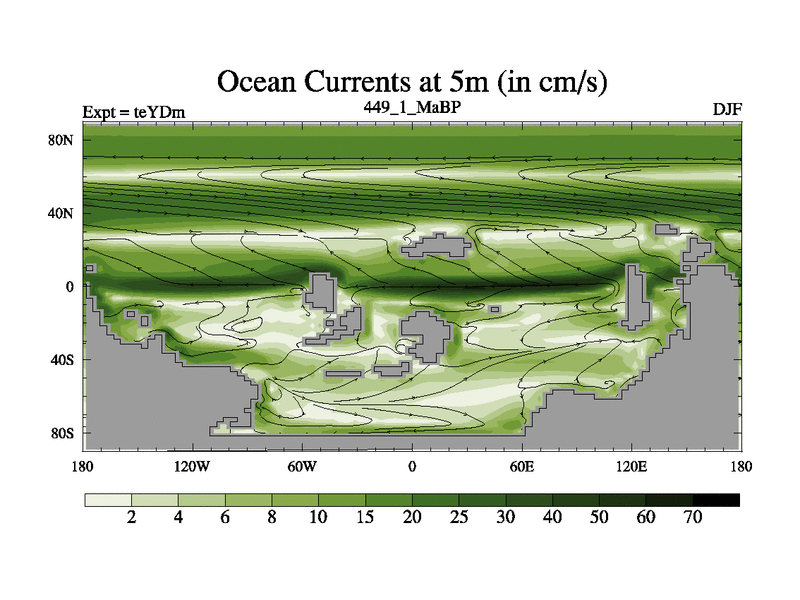This screenshot has width=800, height=600.
Task: Click the '80S' latitude axis label
Action: tap(63, 432)
